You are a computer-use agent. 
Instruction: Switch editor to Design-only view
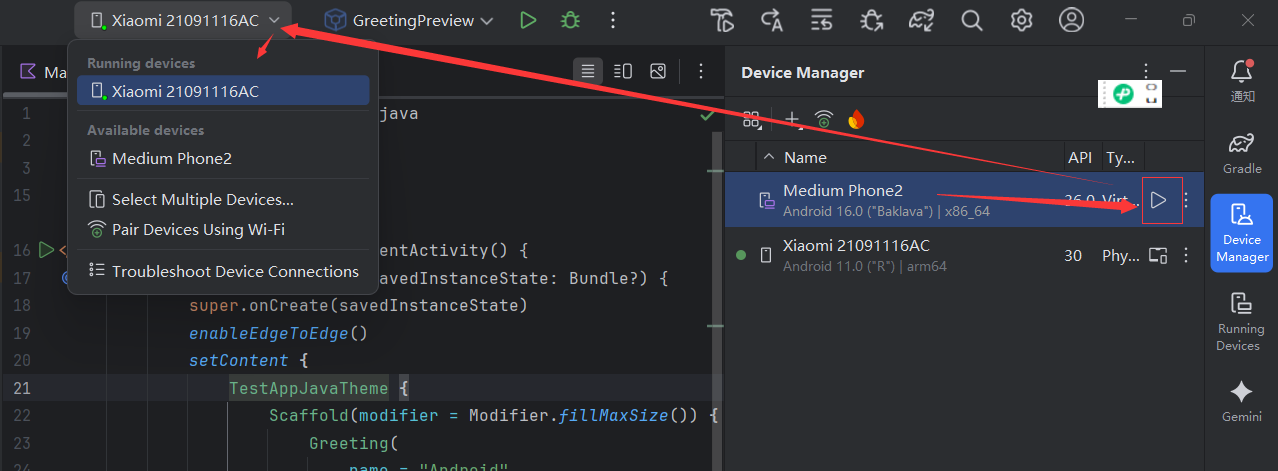click(658, 71)
